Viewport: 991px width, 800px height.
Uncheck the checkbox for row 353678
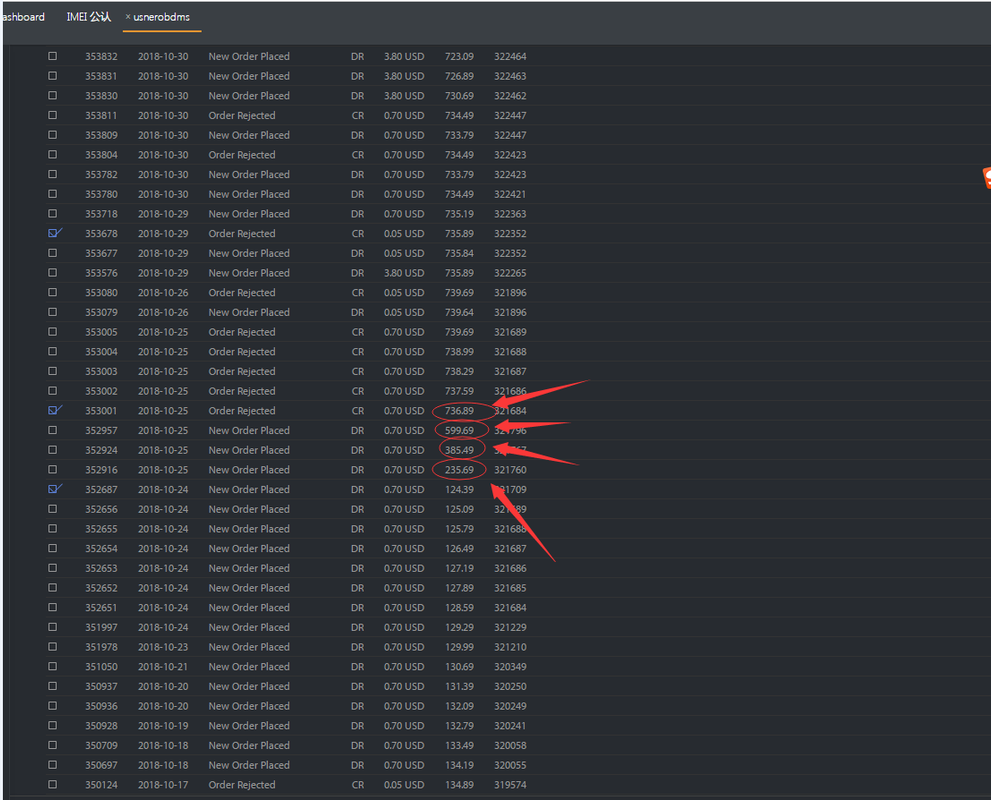pos(54,233)
